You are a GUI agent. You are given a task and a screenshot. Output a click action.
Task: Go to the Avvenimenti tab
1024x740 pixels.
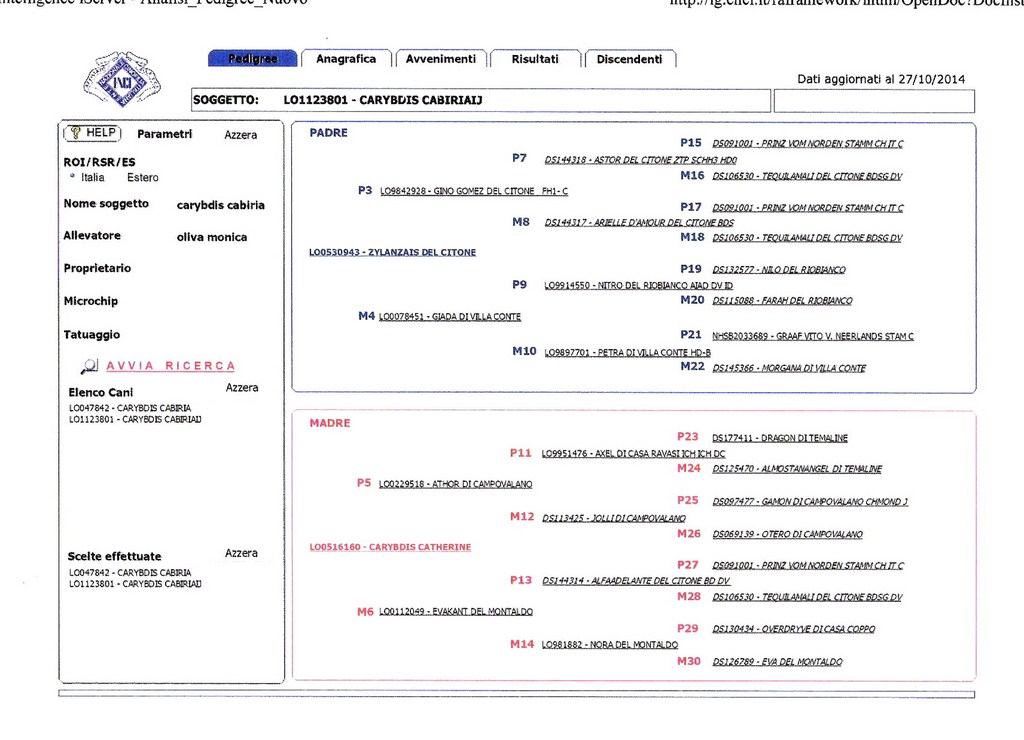tap(441, 59)
